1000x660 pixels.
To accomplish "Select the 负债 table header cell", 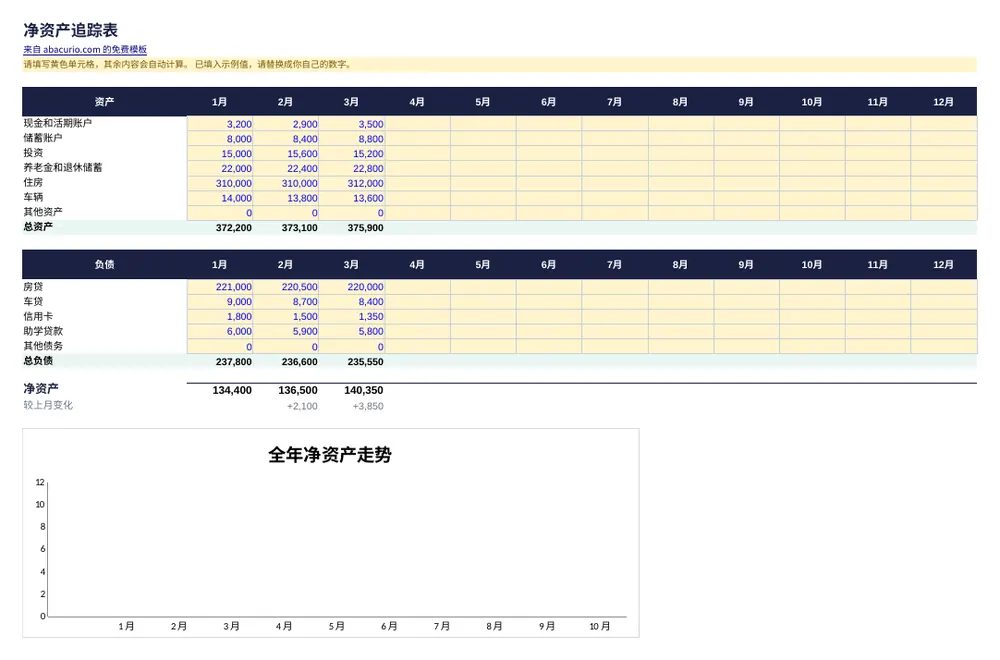I will click(x=105, y=264).
